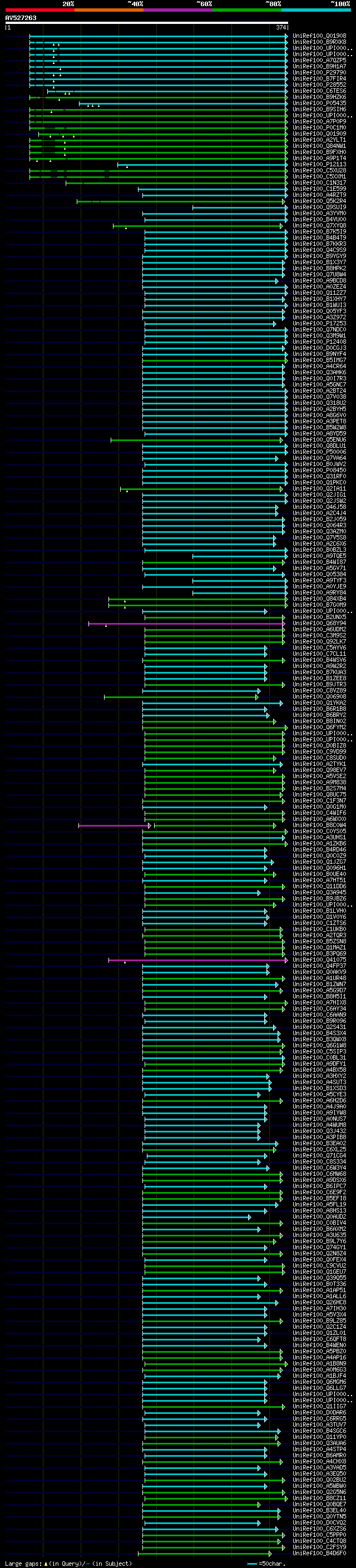Open hit UniRef100_B9RXK8

click(x=319, y=42)
